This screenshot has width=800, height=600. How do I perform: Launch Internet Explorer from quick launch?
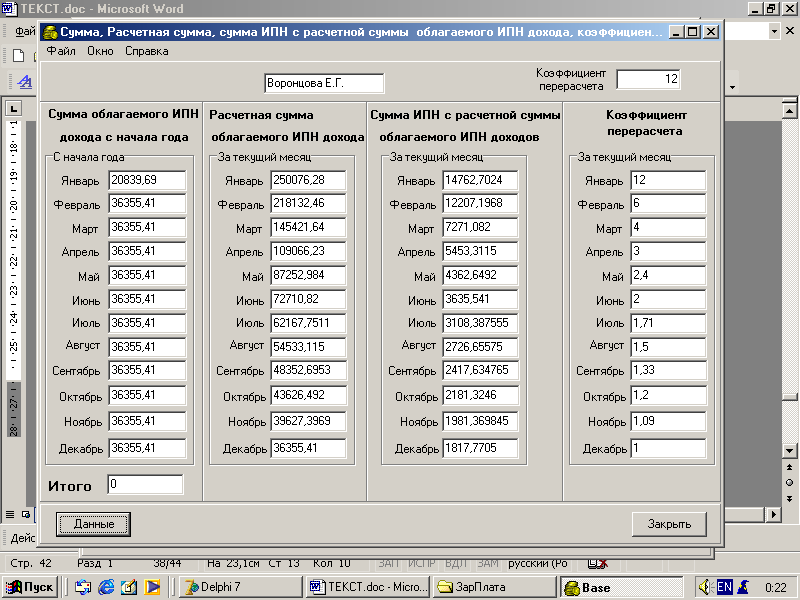tap(106, 587)
